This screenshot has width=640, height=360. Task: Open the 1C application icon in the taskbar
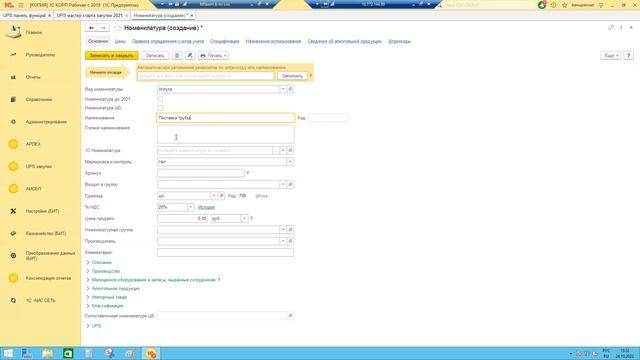click(151, 353)
